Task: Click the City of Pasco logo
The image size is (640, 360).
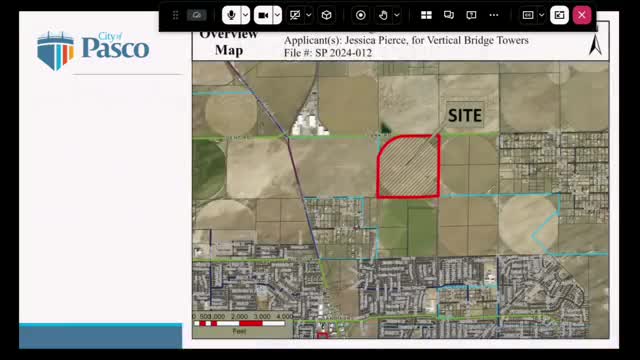Action: pos(93,51)
